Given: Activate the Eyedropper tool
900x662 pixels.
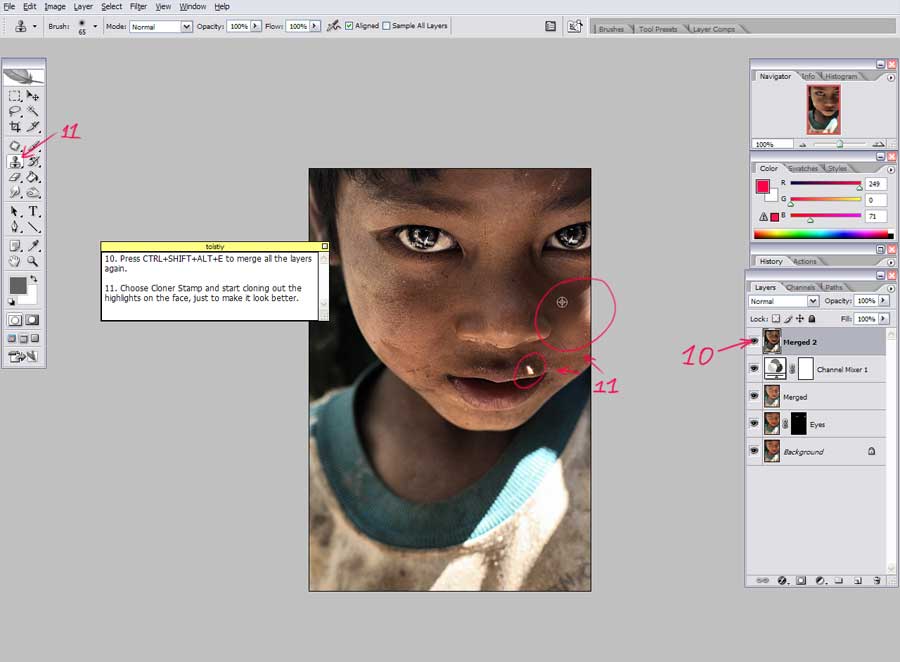Looking at the screenshot, I should pos(33,246).
